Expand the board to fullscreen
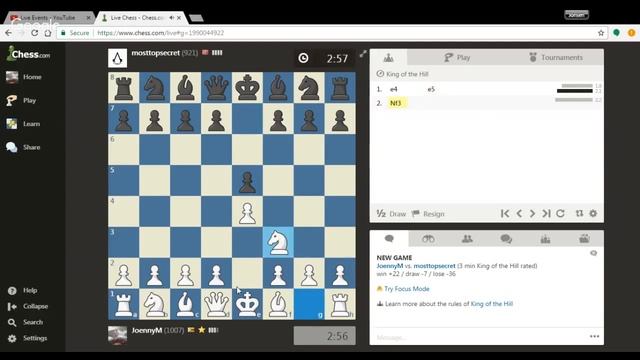This screenshot has height=360, width=640. (363, 53)
